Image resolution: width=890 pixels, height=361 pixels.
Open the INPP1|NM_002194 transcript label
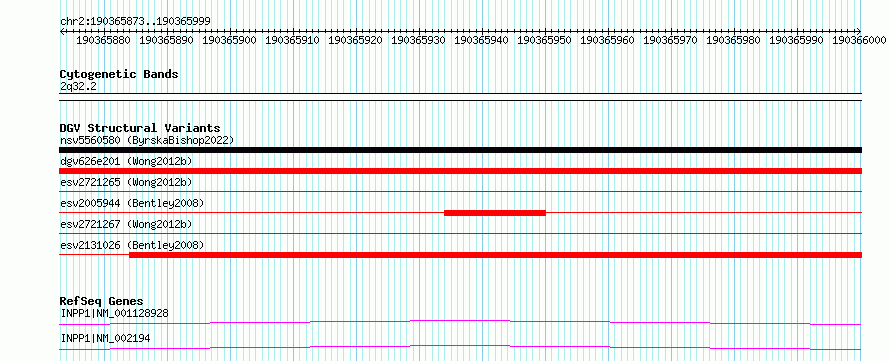106,339
